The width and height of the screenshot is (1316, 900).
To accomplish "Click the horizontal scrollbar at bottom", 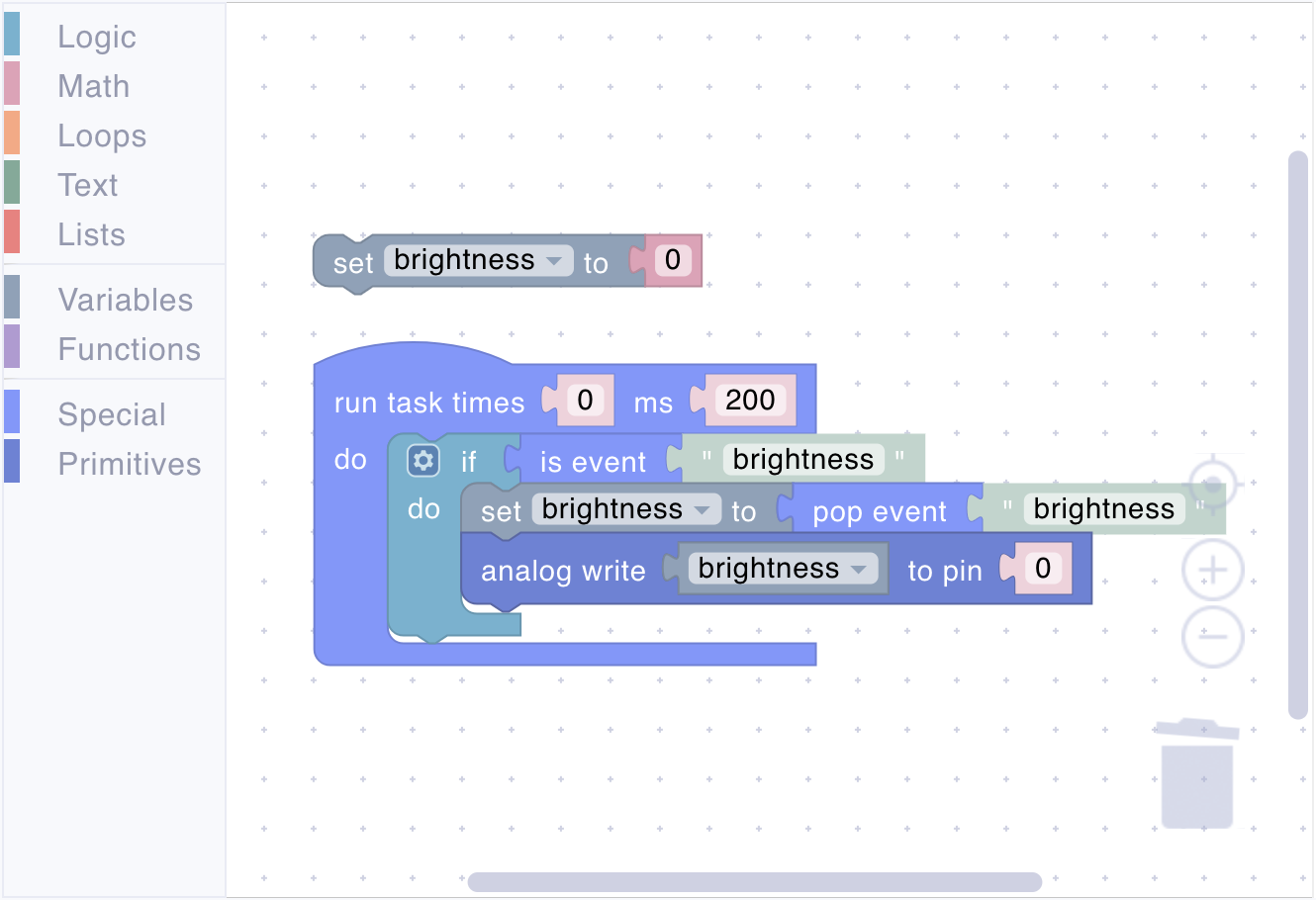I will [x=755, y=882].
